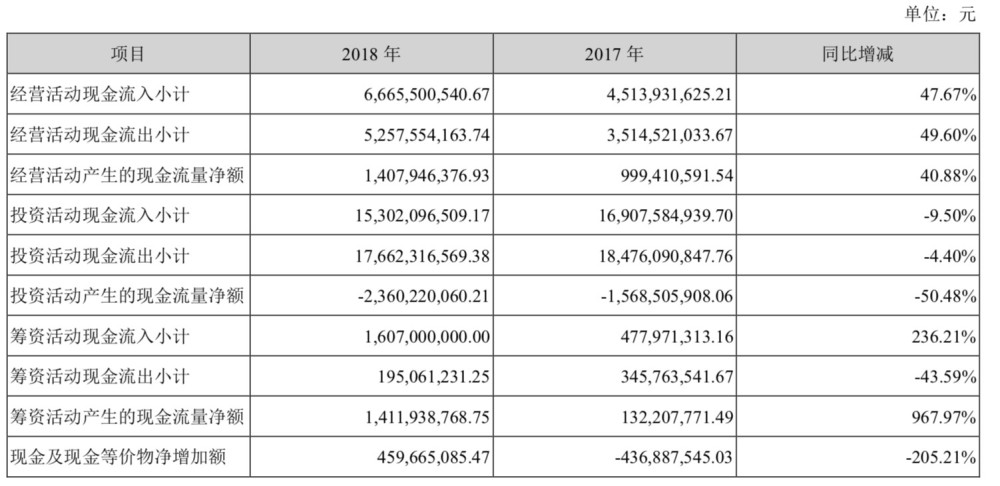Viewport: 1000px width, 486px height.
Task: Click the 经营活动现金流入小计 row label
Action: [x=100, y=94]
